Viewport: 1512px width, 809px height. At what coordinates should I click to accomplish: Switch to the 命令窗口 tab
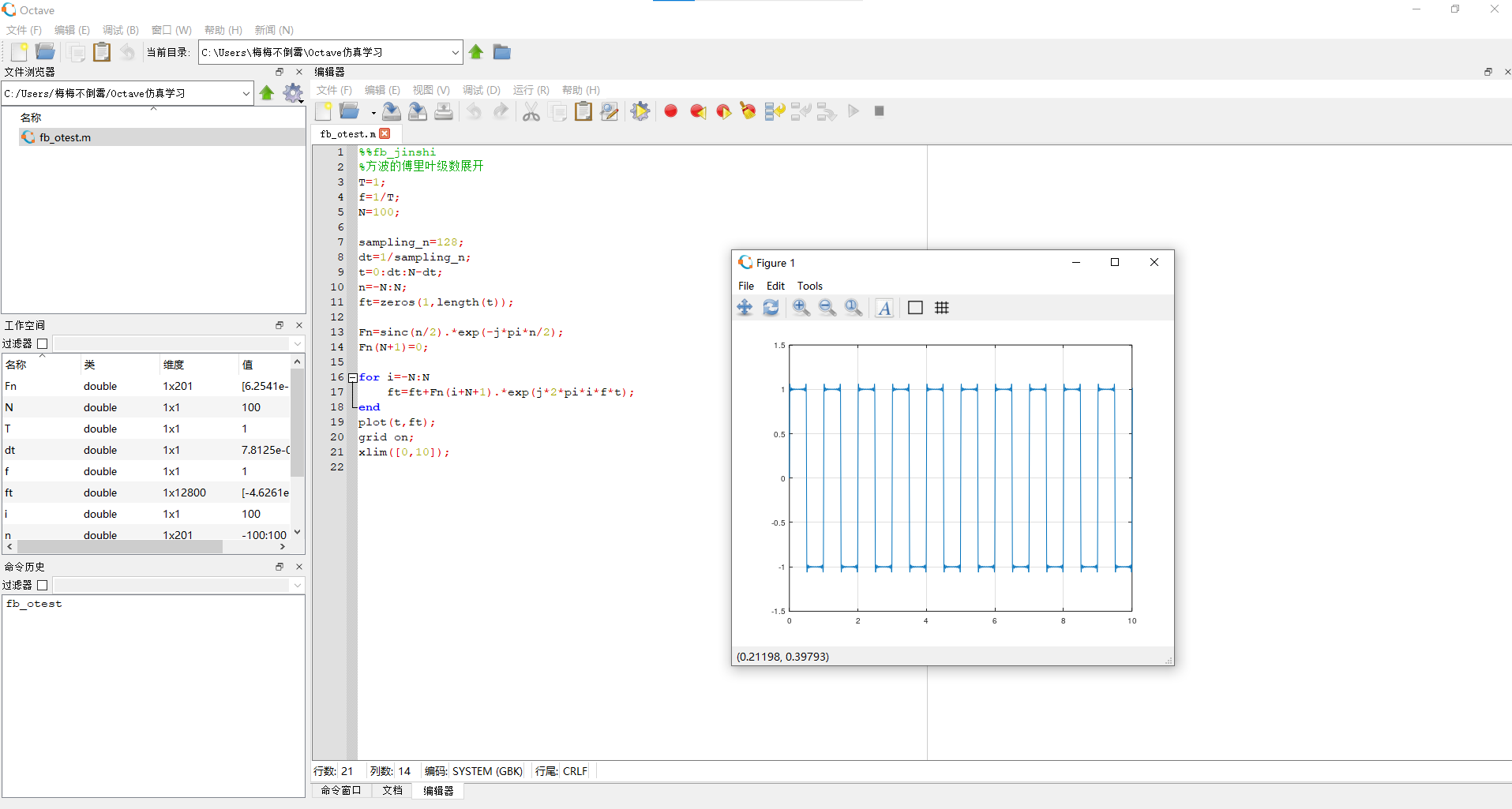340,790
